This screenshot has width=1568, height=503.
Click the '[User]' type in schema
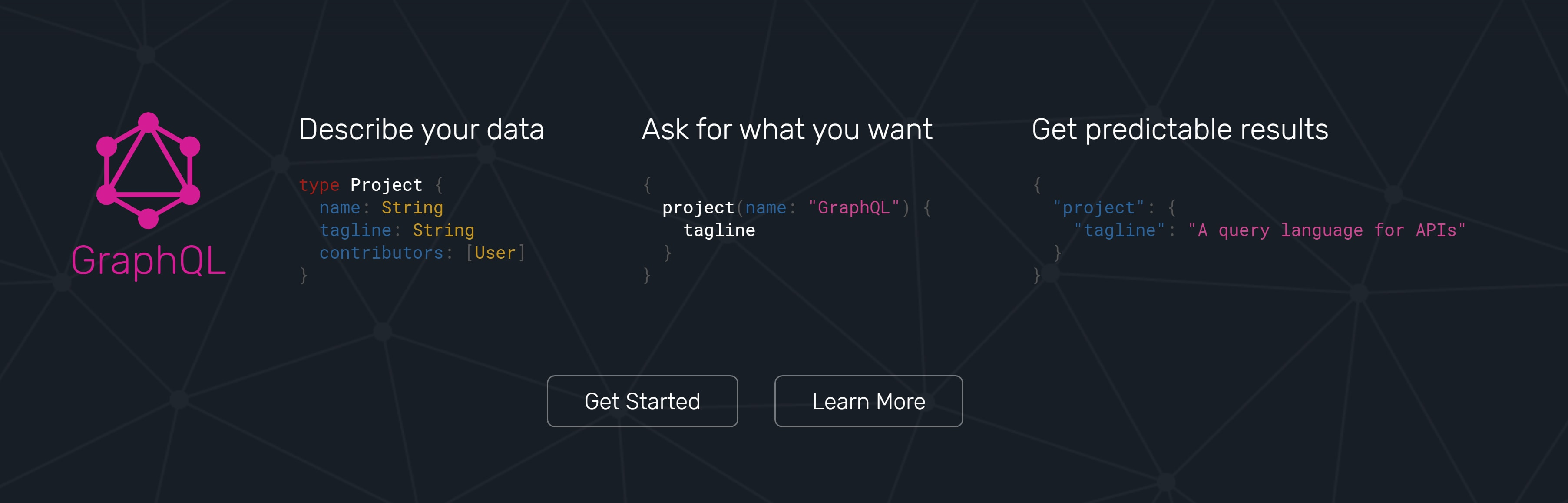(x=495, y=253)
